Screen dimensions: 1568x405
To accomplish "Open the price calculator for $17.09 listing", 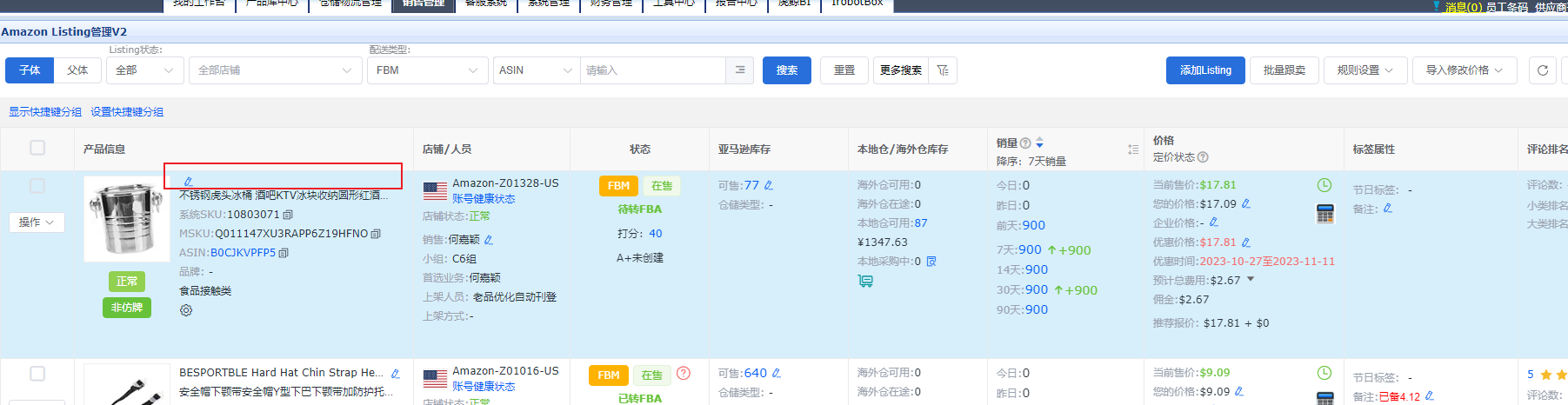I will [x=1324, y=213].
